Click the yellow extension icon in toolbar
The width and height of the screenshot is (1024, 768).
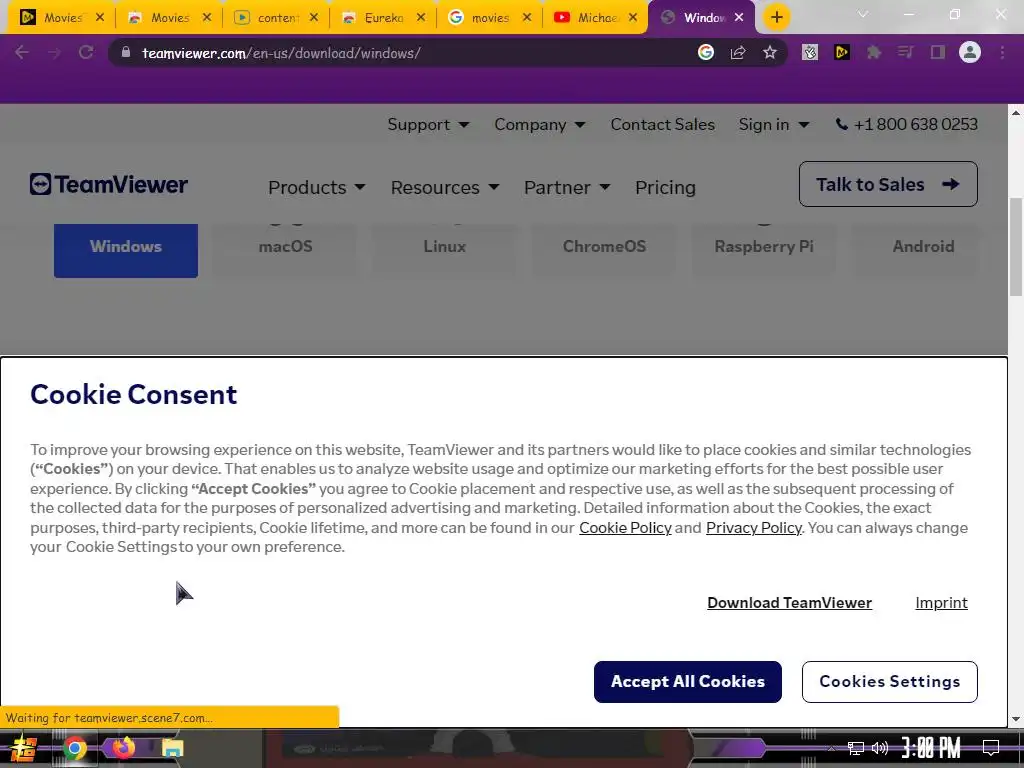pyautogui.click(x=842, y=52)
